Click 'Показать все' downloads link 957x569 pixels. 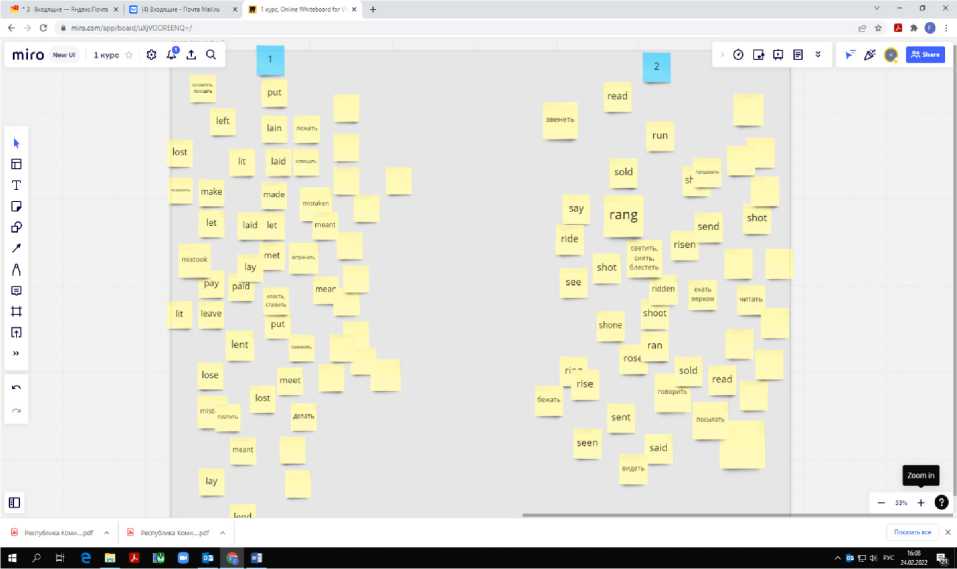[x=912, y=532]
